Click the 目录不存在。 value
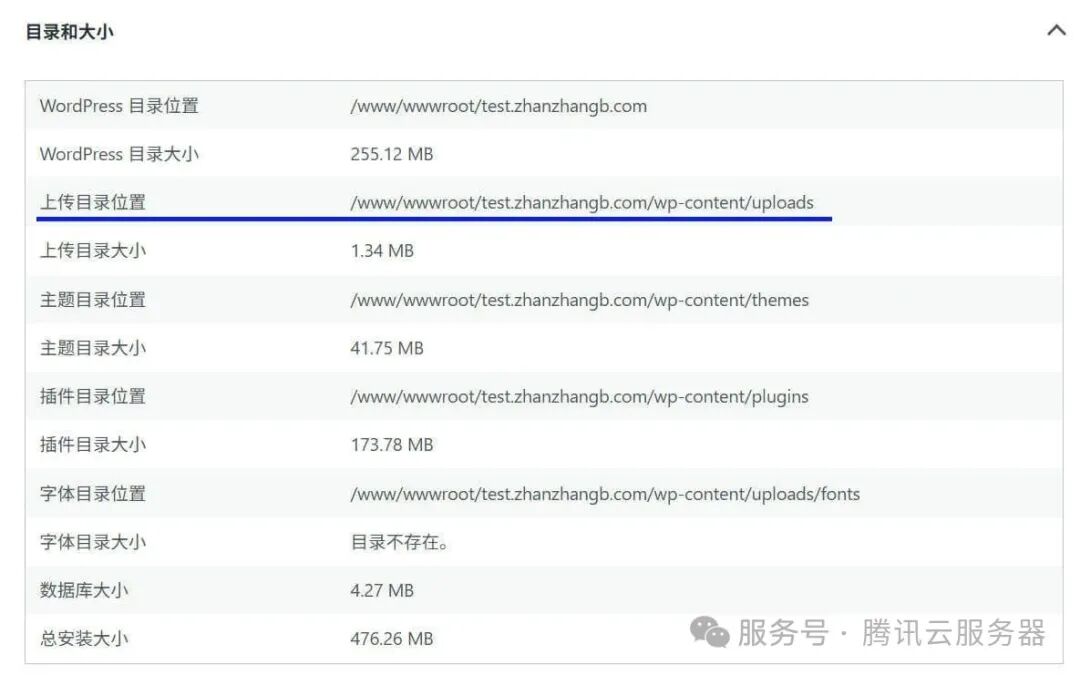This screenshot has width=1080, height=675. pos(399,542)
